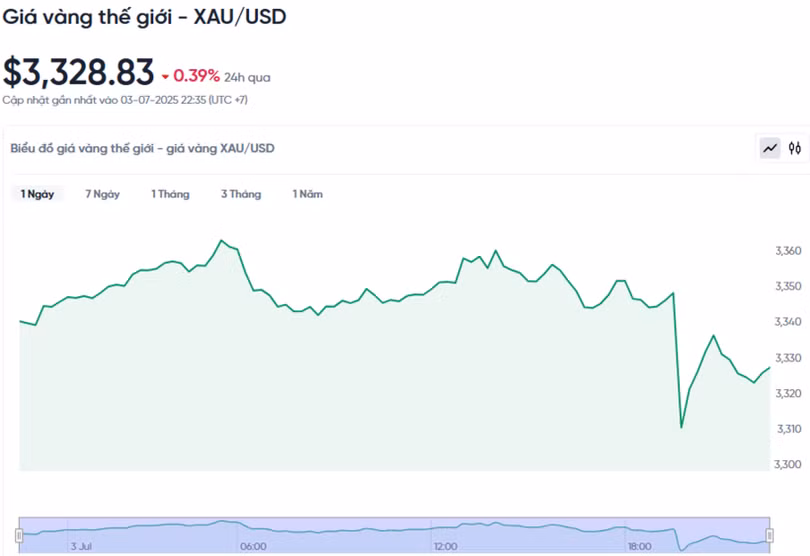Click the chart title Biểu đồ giá vàng
This screenshot has width=810, height=556.
coord(142,148)
